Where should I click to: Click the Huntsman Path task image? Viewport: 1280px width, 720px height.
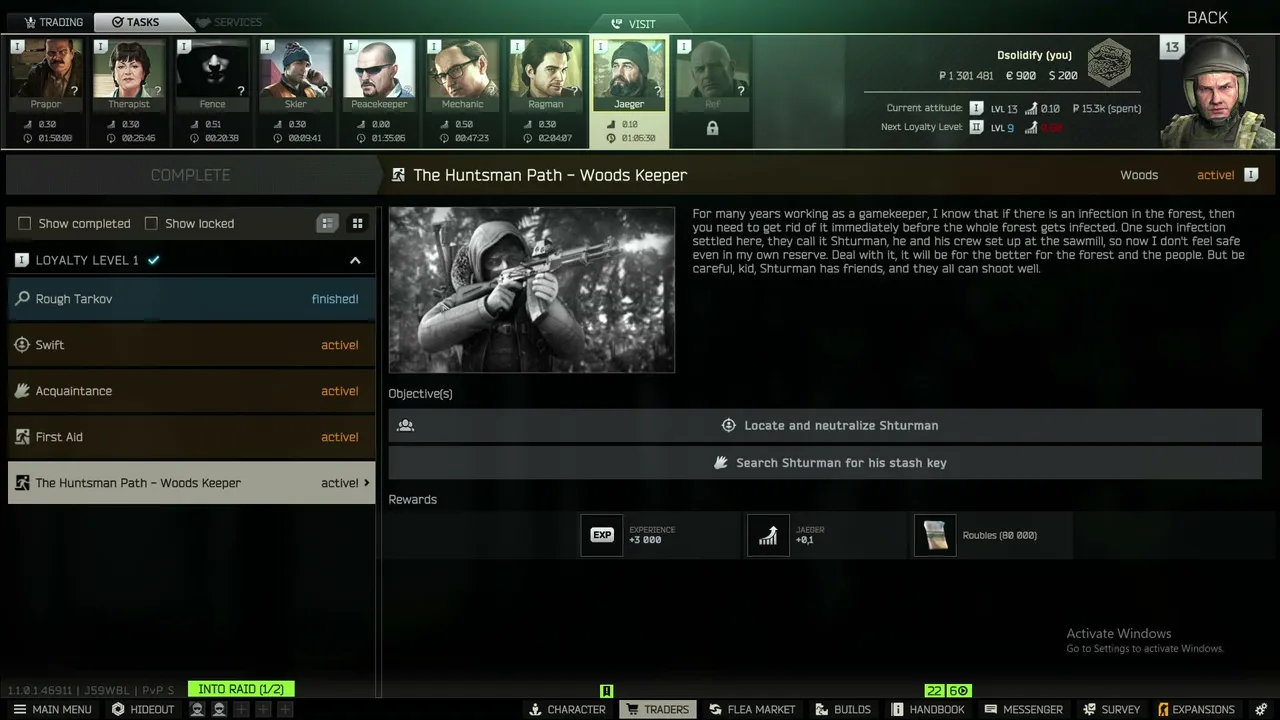[532, 290]
